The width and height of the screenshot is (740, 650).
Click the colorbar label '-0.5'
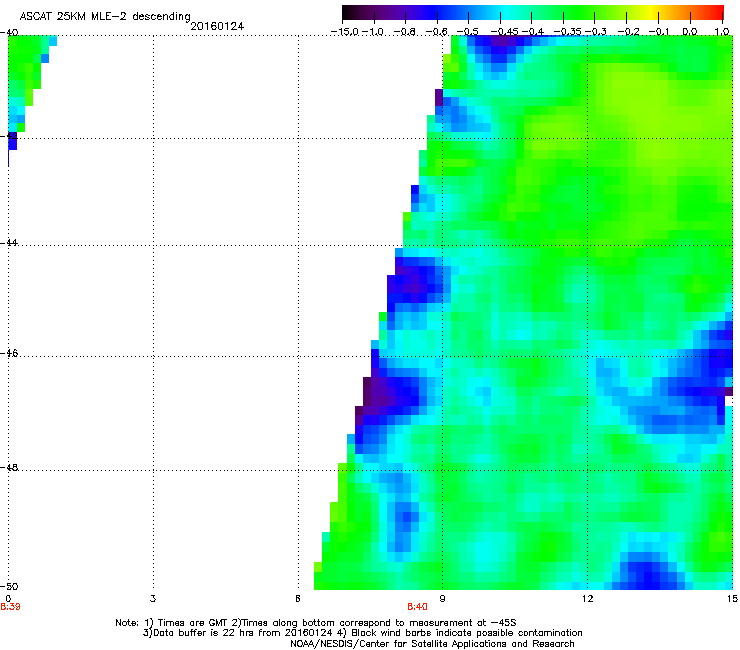pyautogui.click(x=468, y=32)
